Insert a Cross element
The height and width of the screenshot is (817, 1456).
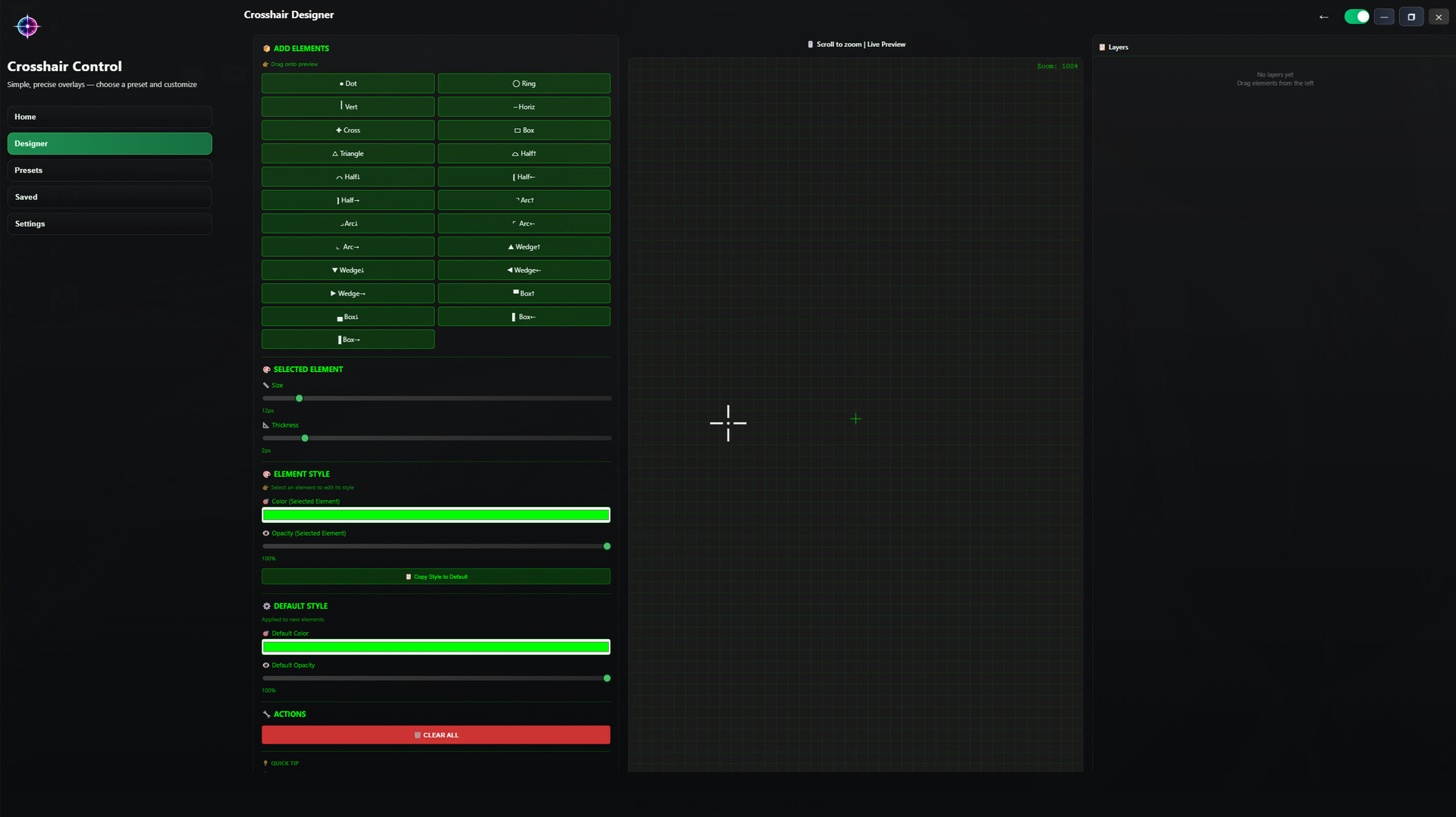point(347,130)
